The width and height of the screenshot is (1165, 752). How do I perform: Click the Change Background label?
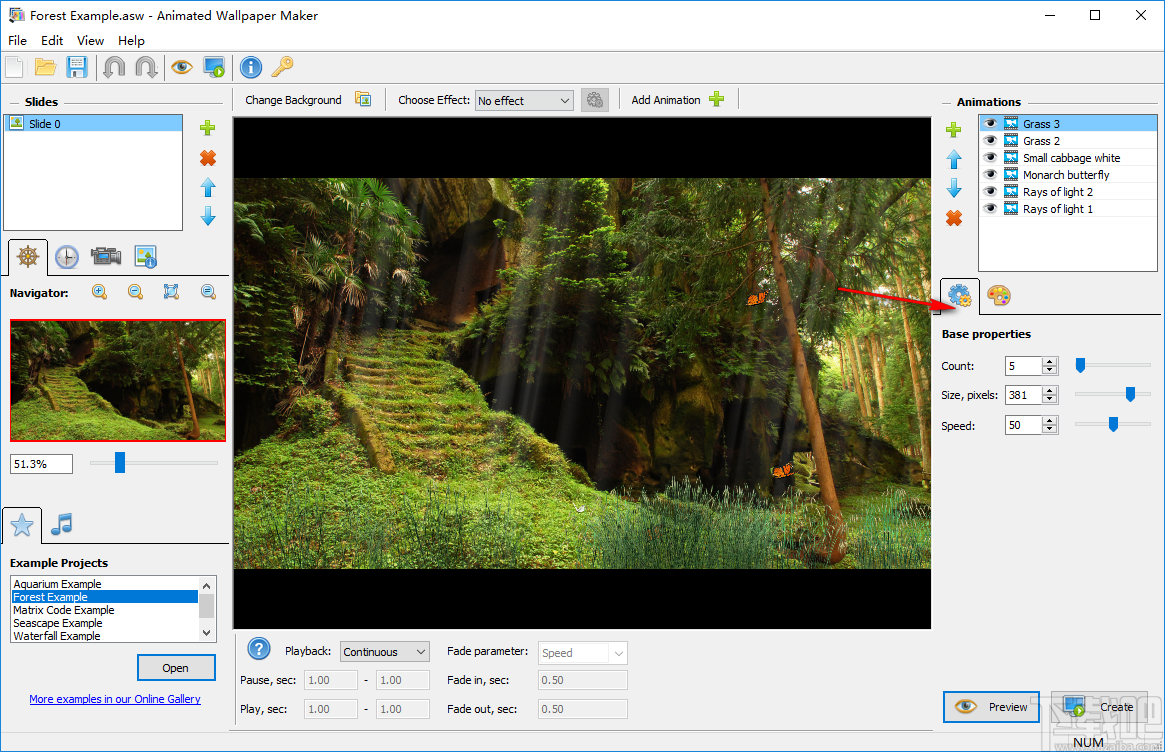(x=293, y=100)
